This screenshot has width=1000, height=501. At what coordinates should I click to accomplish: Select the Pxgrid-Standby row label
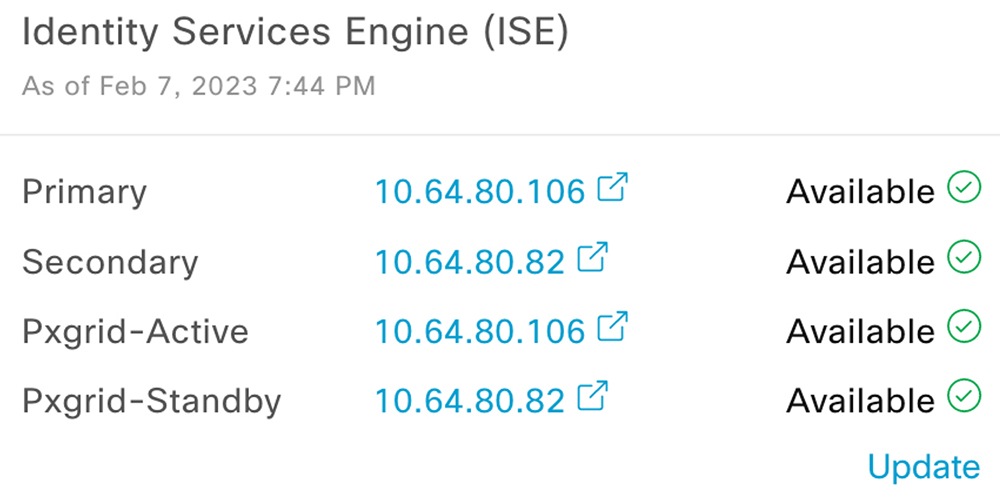coord(151,400)
